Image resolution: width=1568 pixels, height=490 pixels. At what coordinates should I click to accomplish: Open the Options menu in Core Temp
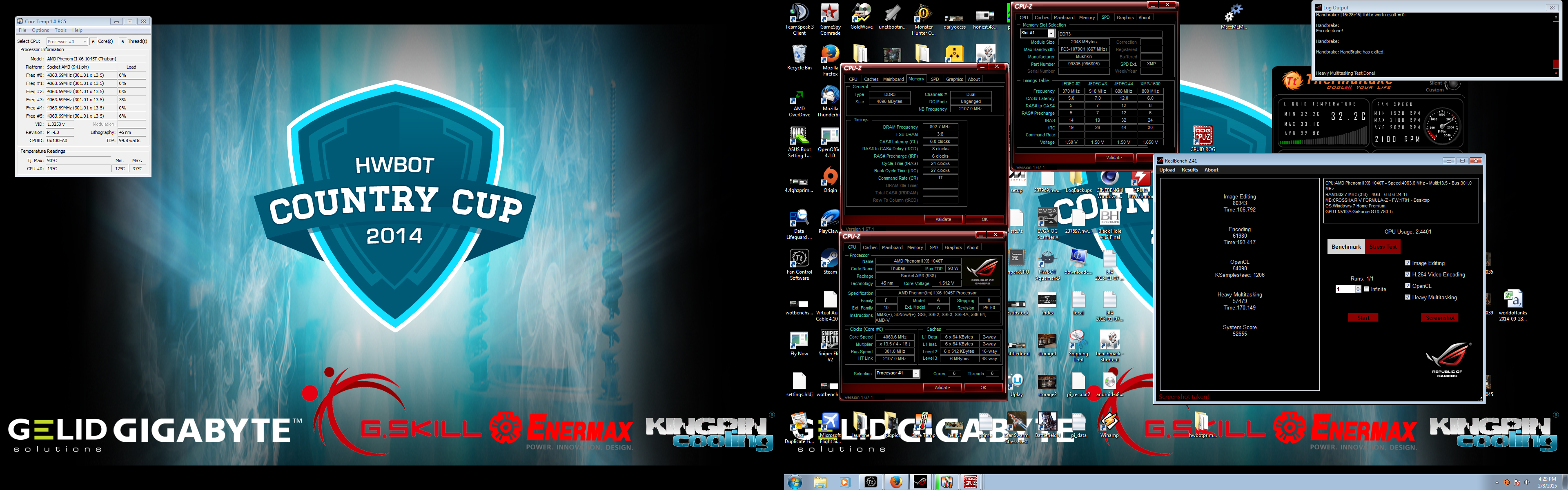click(x=40, y=30)
